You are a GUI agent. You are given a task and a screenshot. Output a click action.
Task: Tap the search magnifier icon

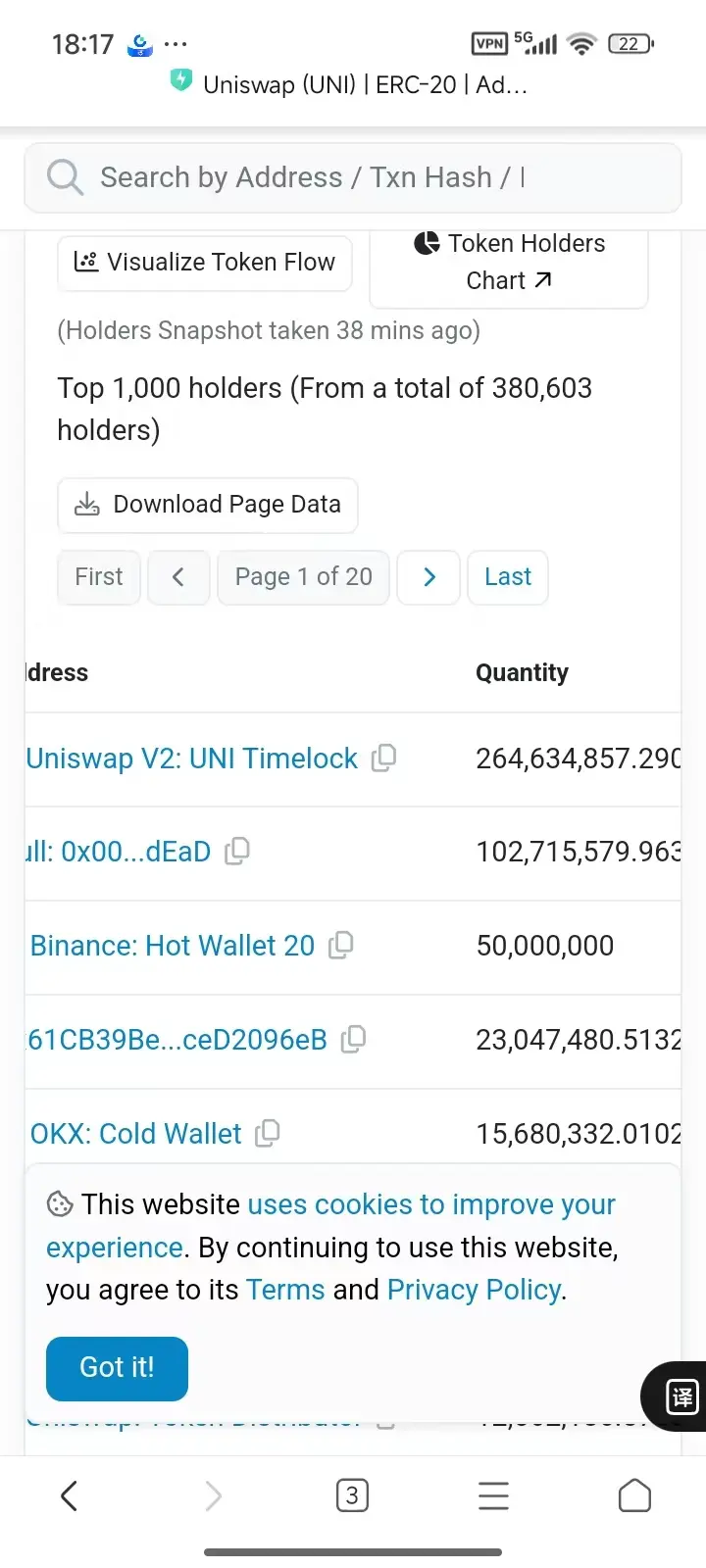click(x=66, y=177)
